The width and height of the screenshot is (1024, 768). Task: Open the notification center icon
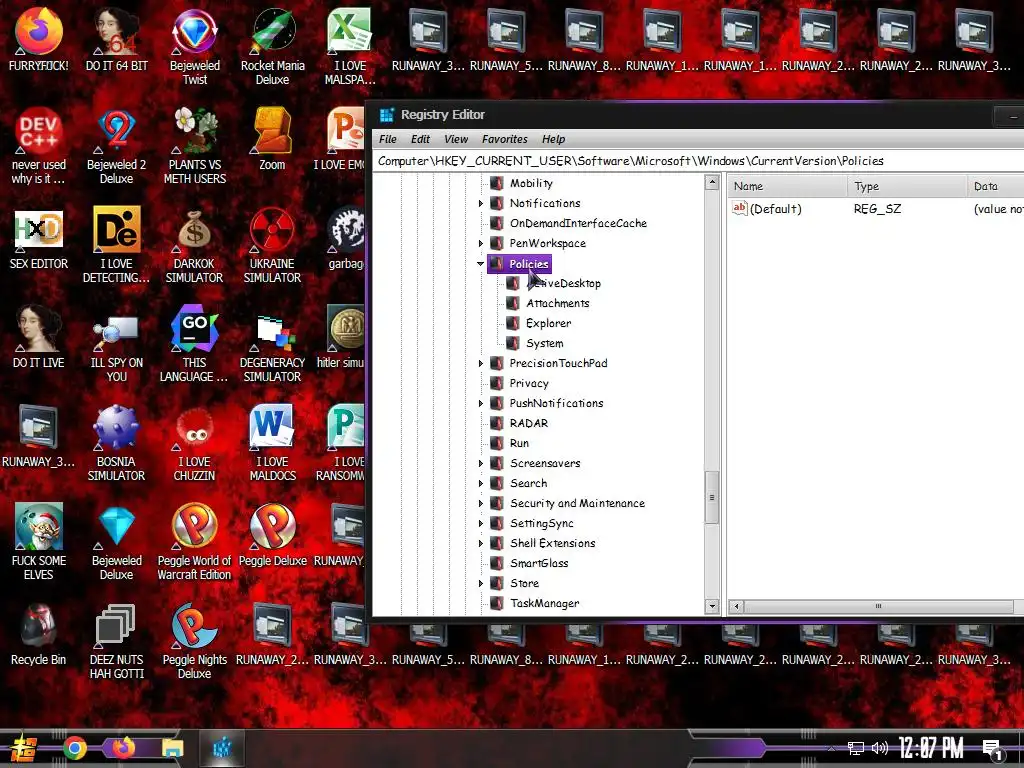coord(993,749)
